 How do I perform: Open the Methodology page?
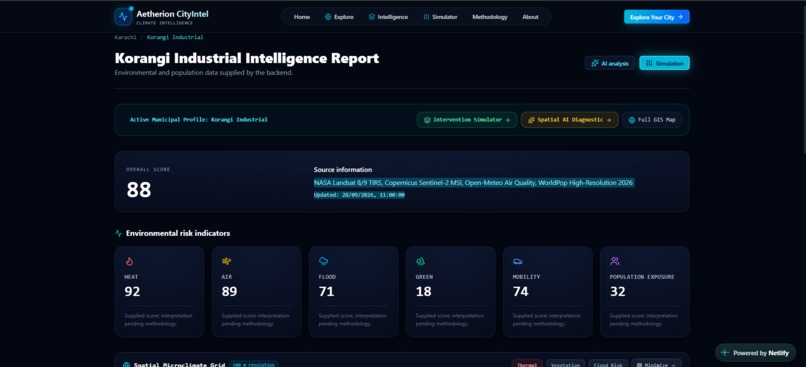490,17
